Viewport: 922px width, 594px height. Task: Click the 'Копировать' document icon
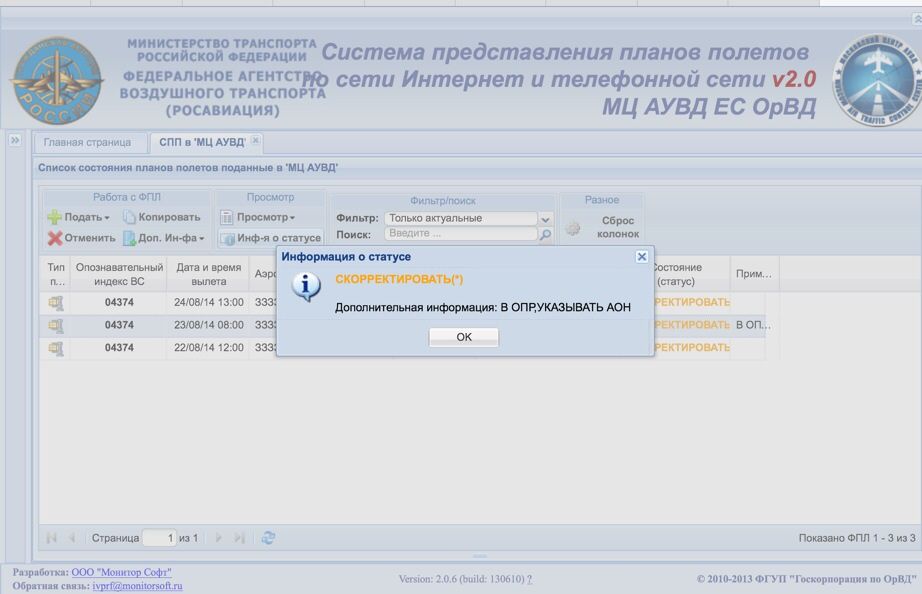pos(129,217)
